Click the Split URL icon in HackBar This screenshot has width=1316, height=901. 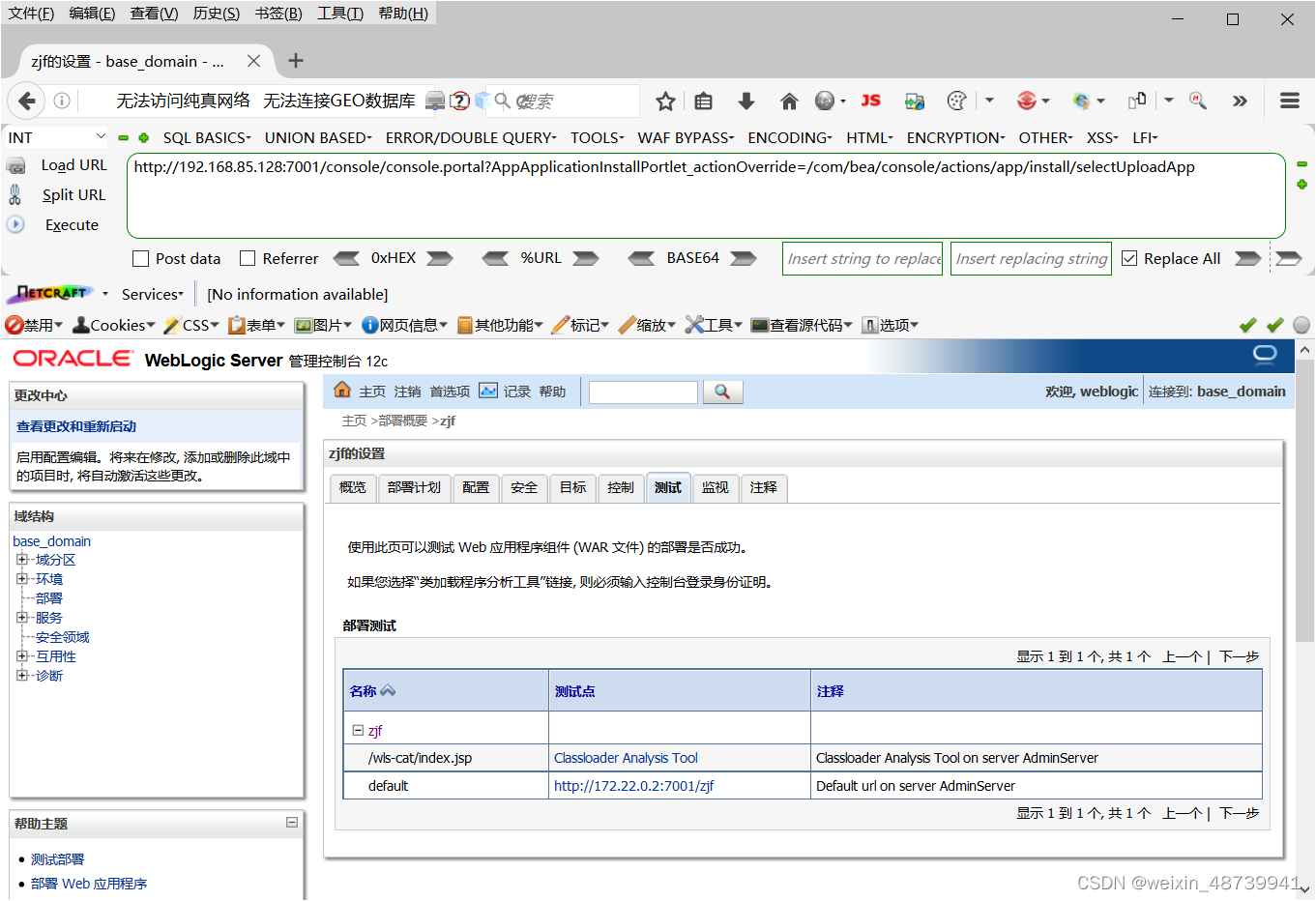[17, 194]
